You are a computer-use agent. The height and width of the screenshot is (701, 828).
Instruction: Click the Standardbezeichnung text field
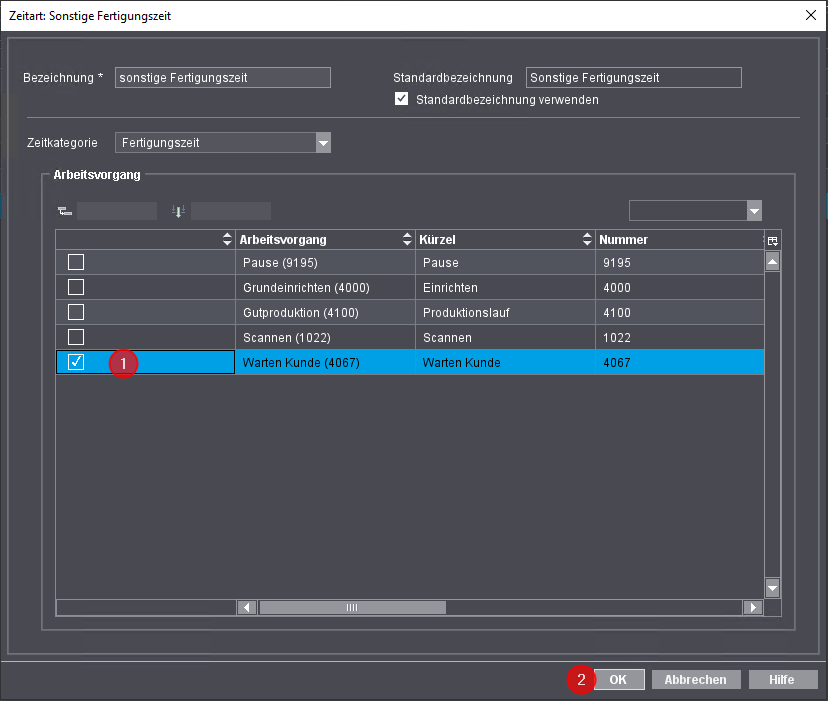[x=634, y=78]
